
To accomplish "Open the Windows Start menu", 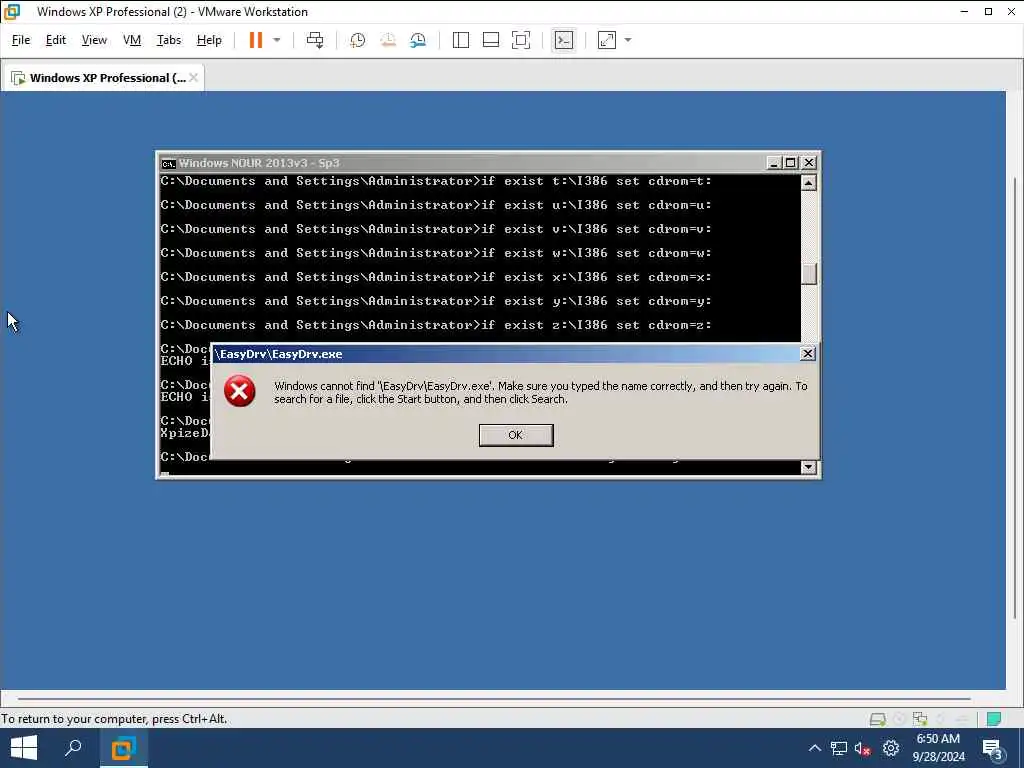I will [24, 748].
